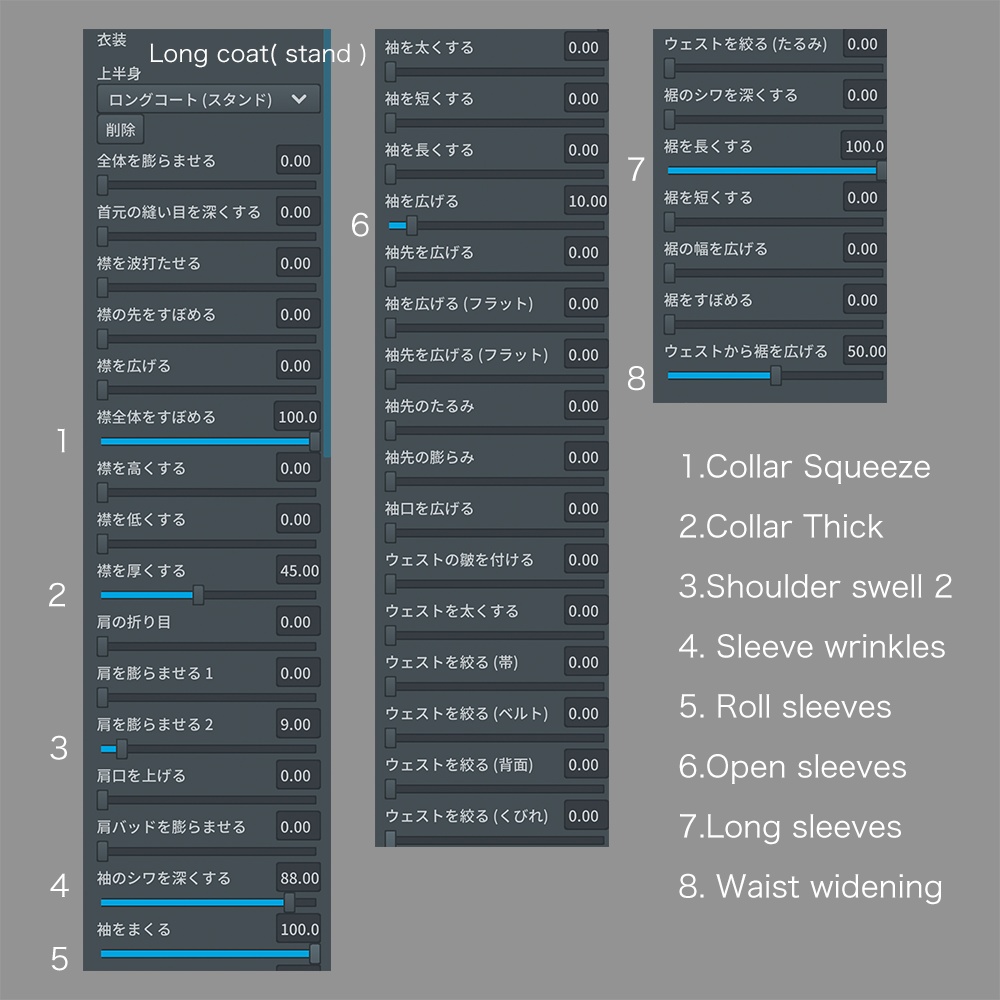The image size is (1000, 1000).
Task: Click the 裾を長くする slider track
Action: tap(770, 171)
